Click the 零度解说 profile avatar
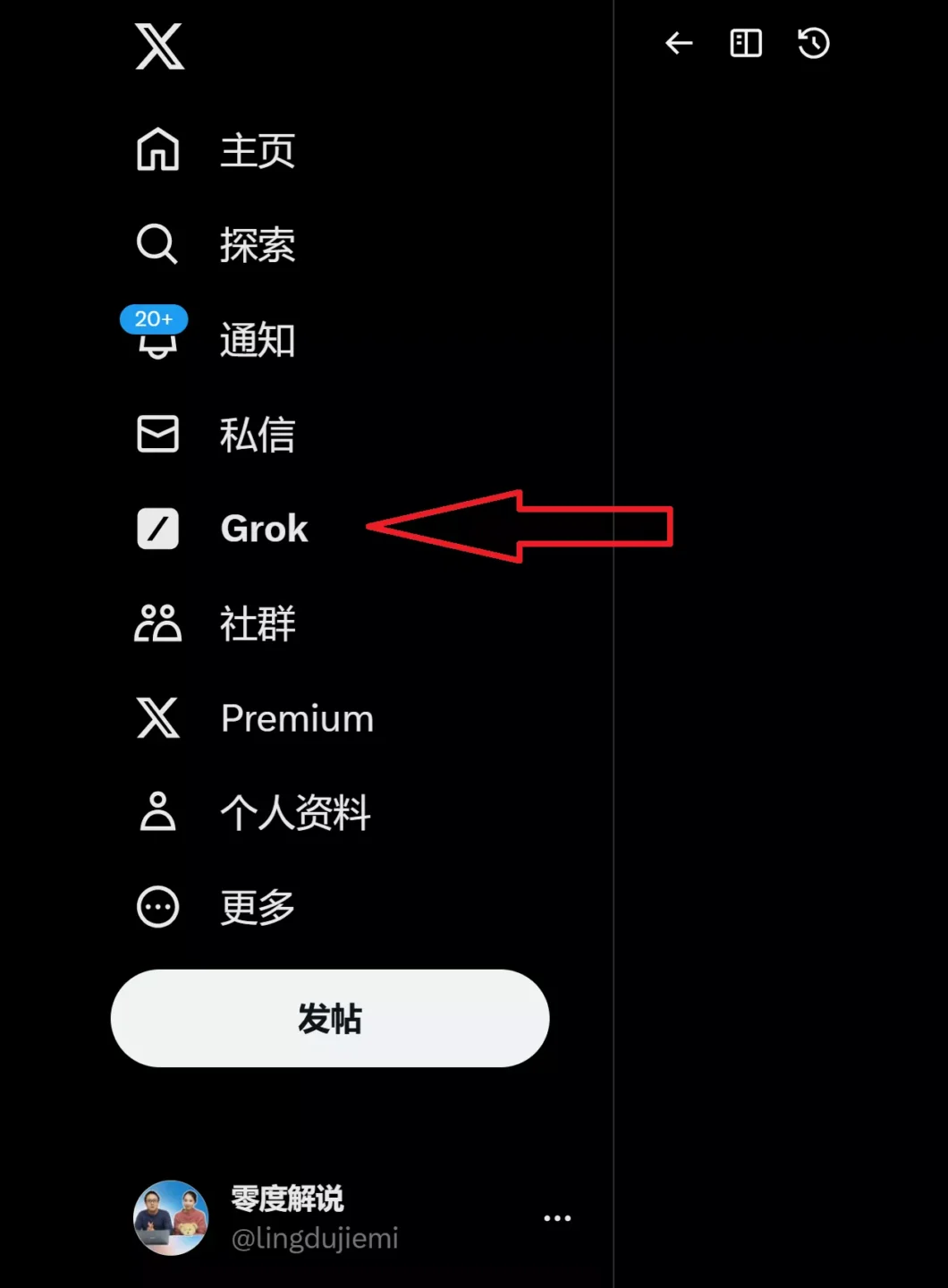948x1288 pixels. tap(171, 1217)
